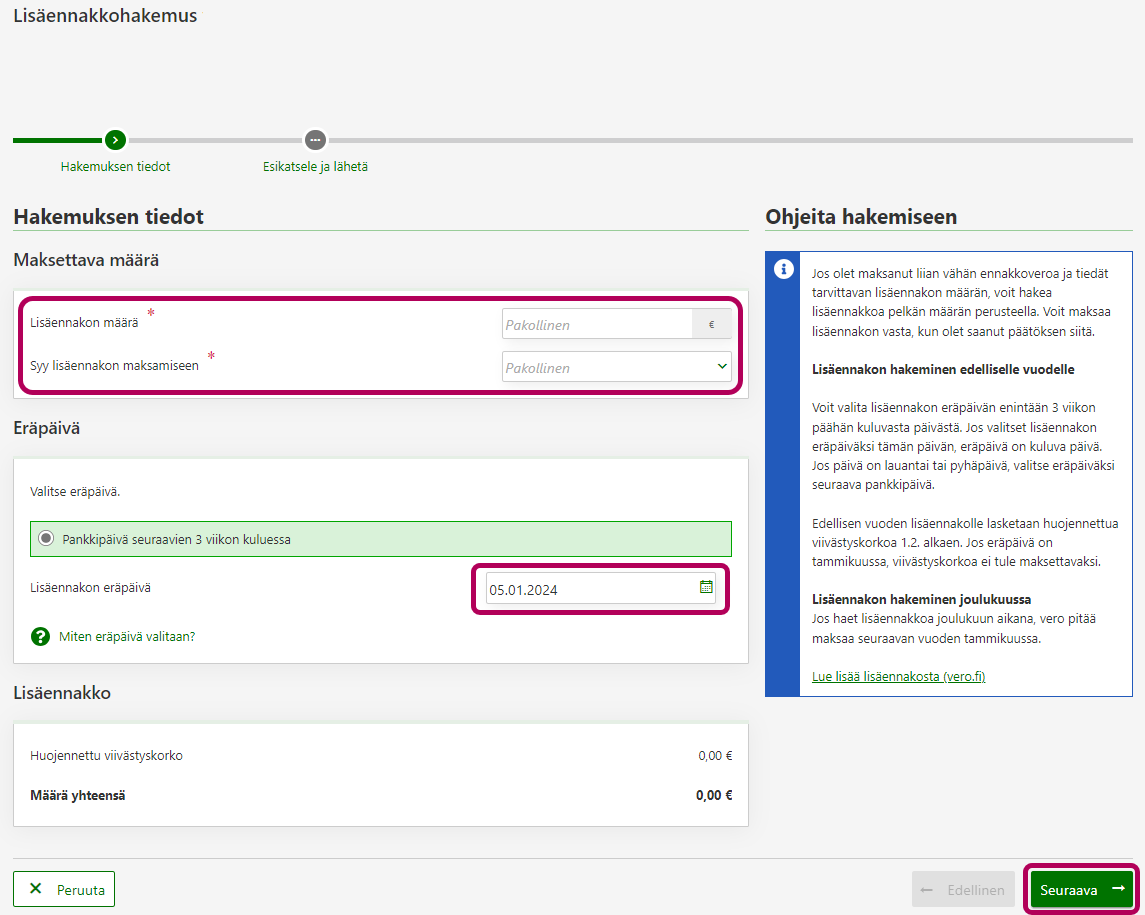Open the Syy lisäennakon maksamiseen dropdown
The image size is (1145, 915).
click(607, 367)
